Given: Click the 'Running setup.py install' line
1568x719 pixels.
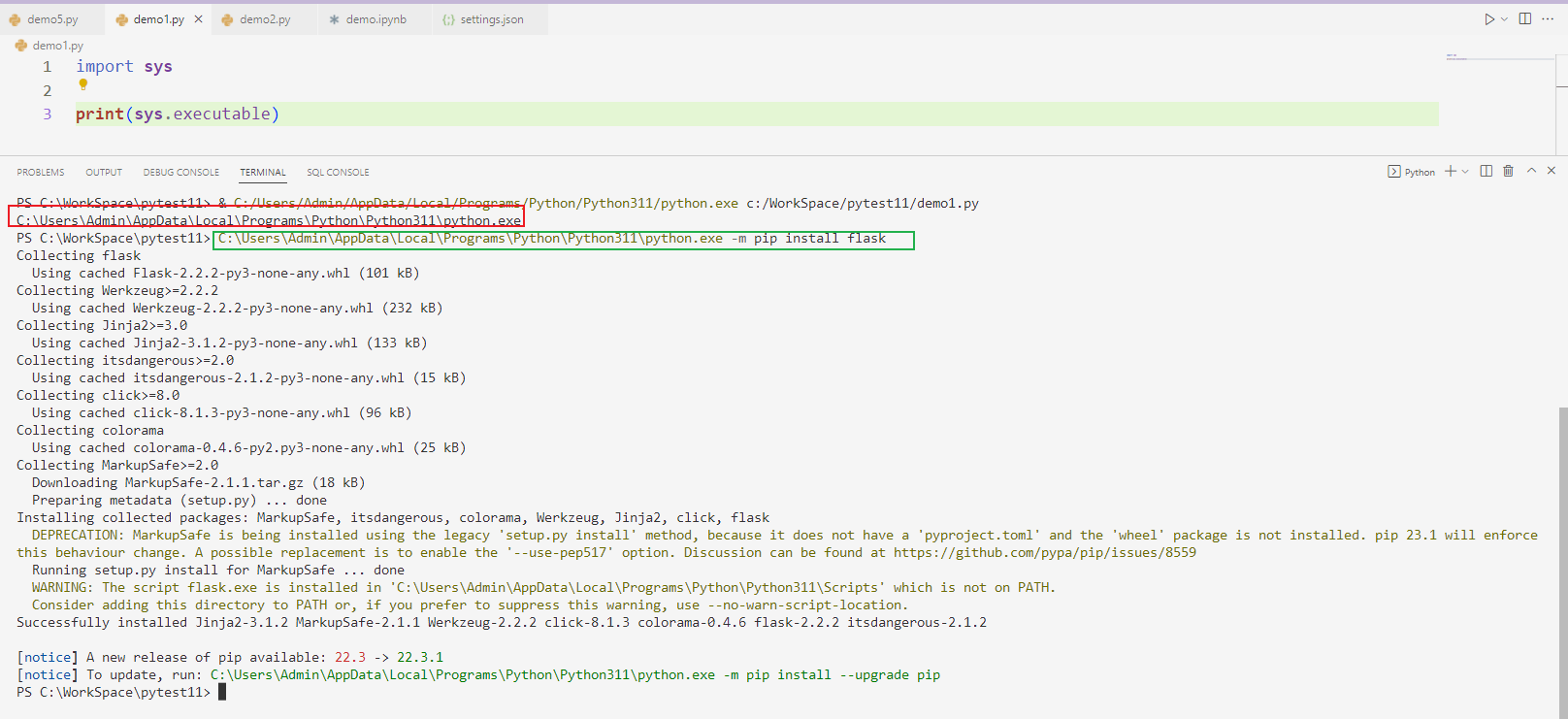Looking at the screenshot, I should point(218,571).
